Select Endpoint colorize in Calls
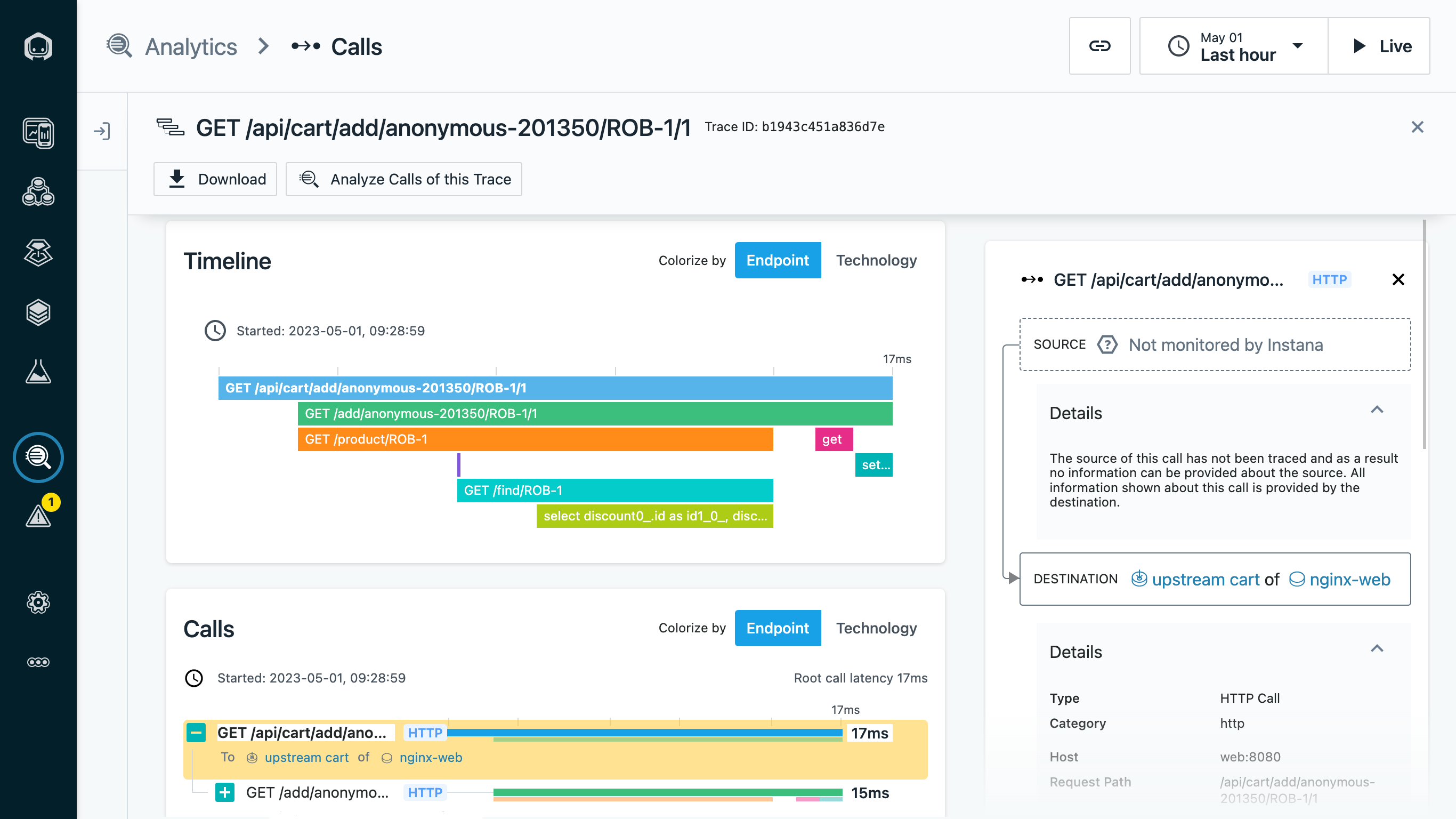This screenshot has height=819, width=1456. point(778,628)
